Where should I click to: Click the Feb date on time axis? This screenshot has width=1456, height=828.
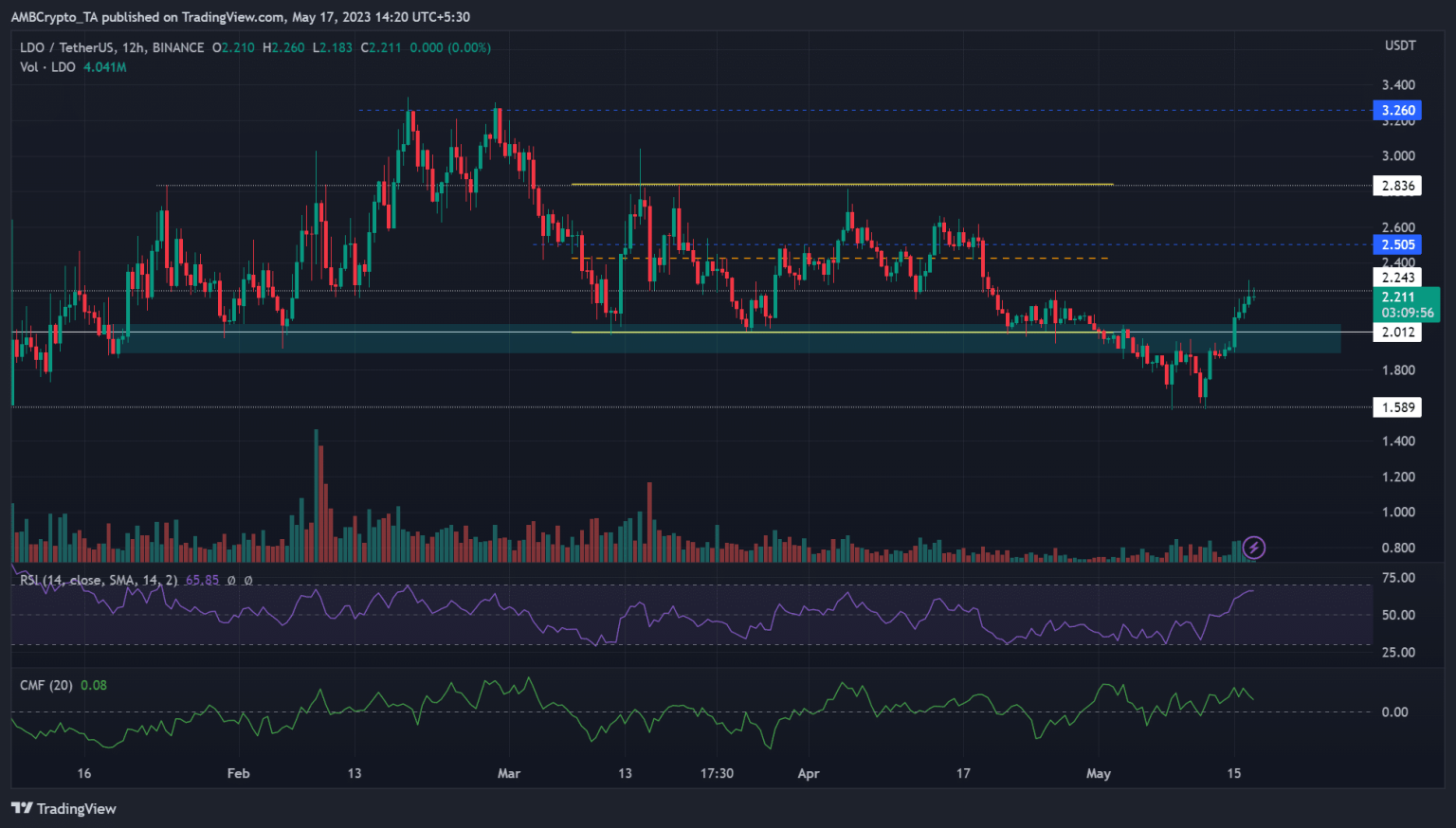pyautogui.click(x=238, y=773)
